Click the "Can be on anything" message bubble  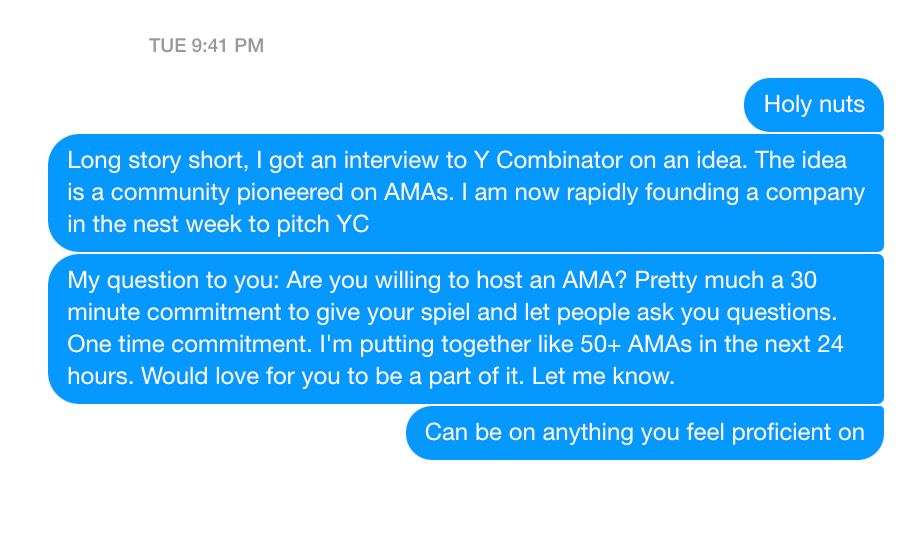pos(644,432)
